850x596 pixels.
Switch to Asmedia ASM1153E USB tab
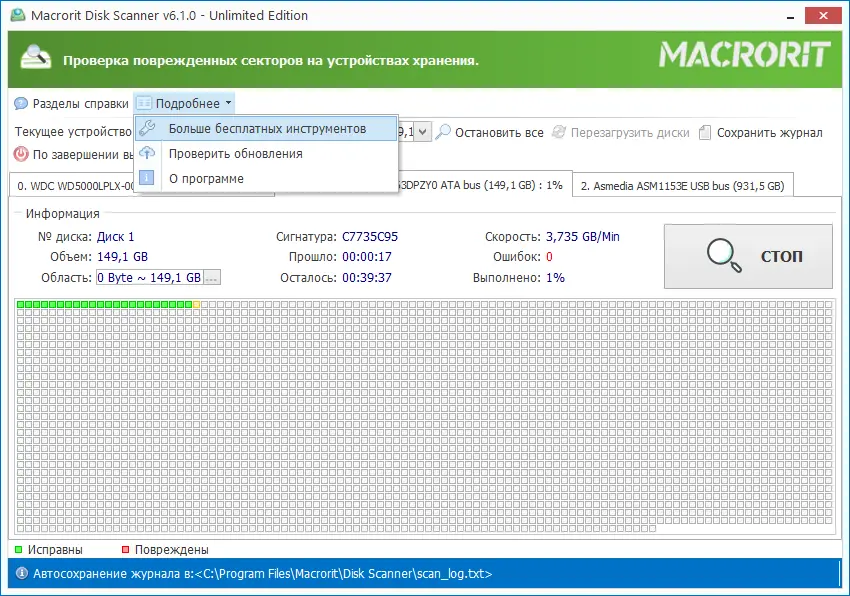[x=682, y=186]
